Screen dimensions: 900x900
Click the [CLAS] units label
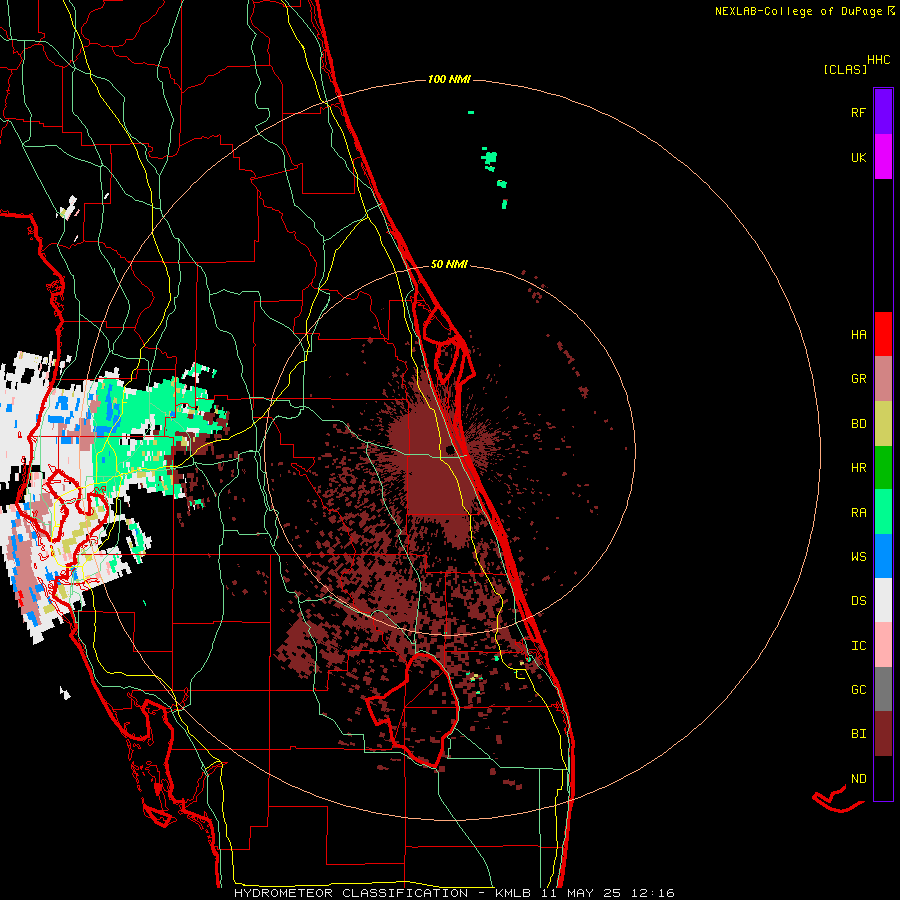[845, 70]
